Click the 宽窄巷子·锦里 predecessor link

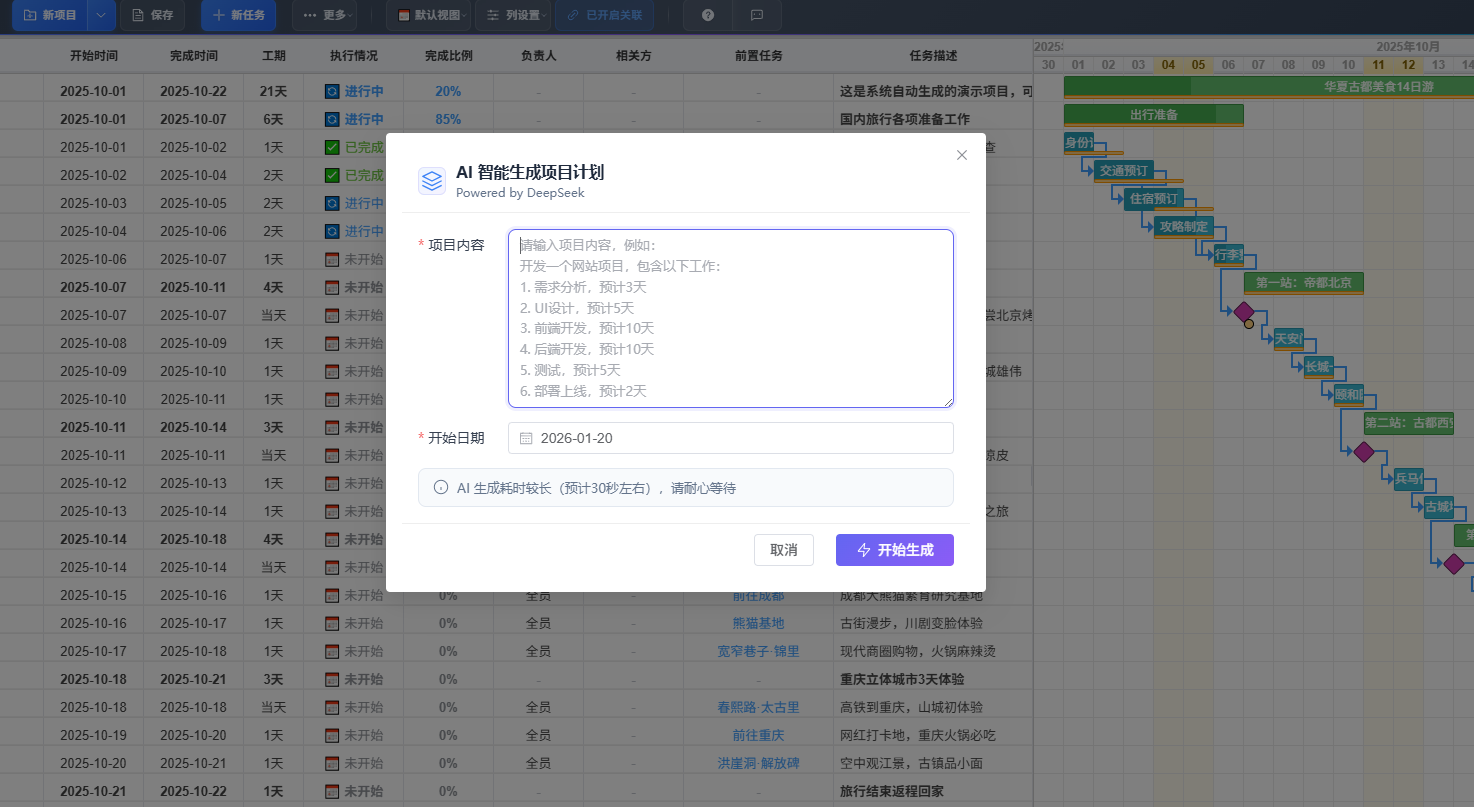coord(759,651)
